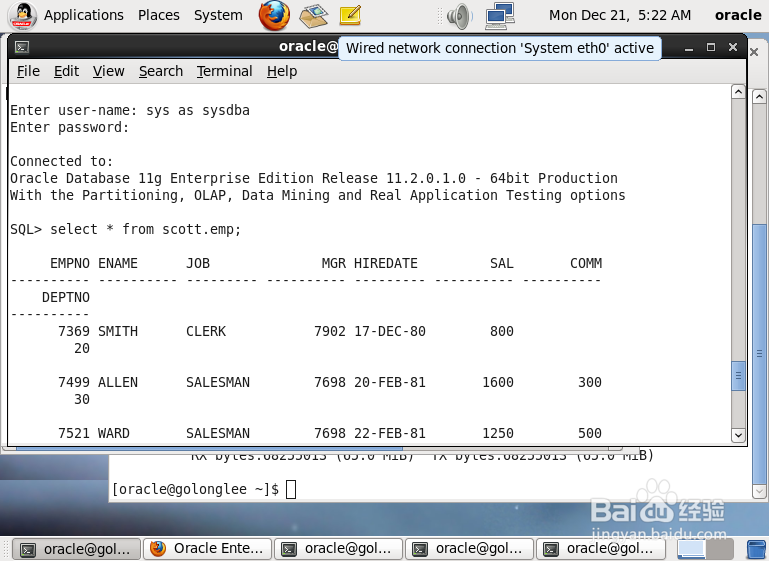Click the Oracle Database 11g Enterprise Edition line
This screenshot has height=561, width=769.
click(313, 178)
